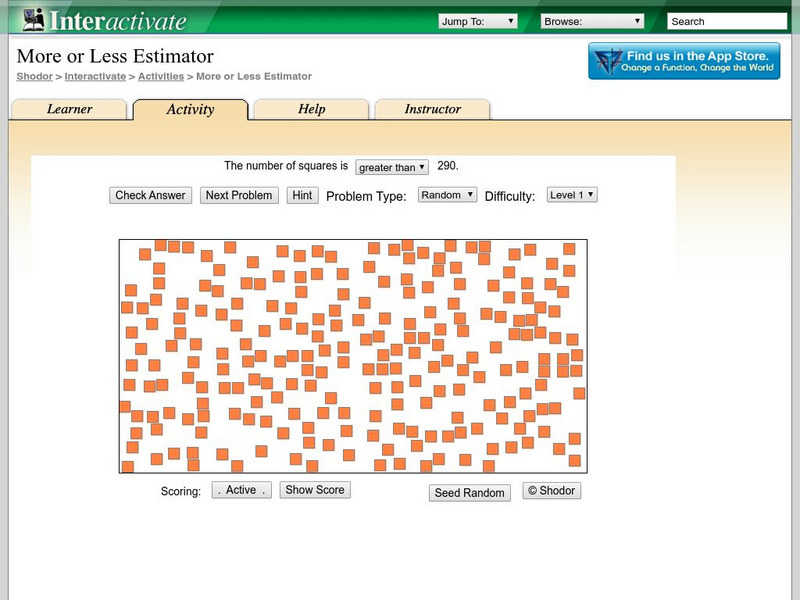Click the Check Answer button

click(x=151, y=195)
